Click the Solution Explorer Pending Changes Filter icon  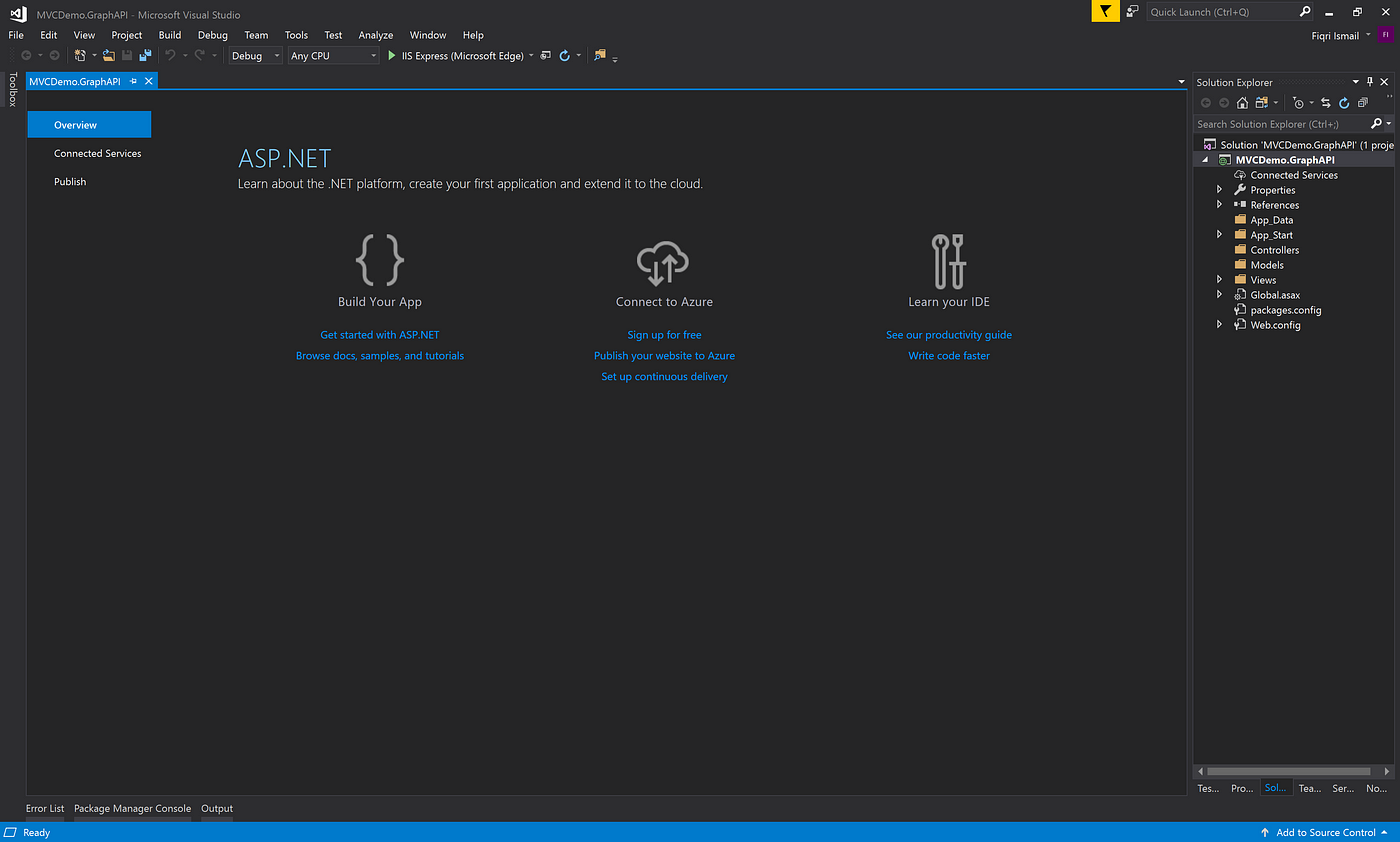coord(1298,103)
